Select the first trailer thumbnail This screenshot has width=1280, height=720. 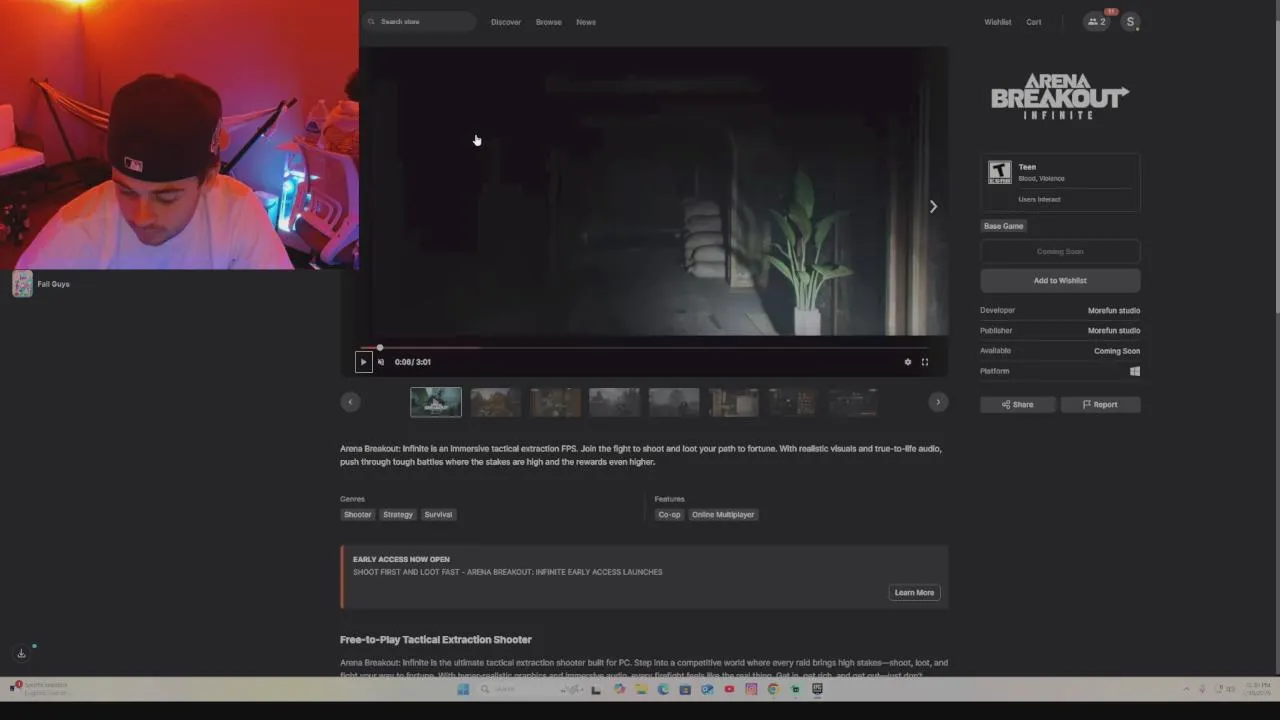[436, 402]
